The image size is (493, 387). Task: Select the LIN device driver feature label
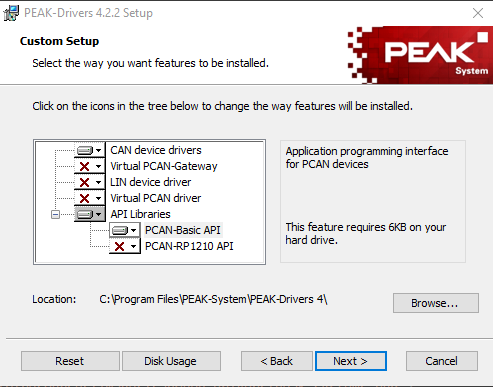point(151,182)
